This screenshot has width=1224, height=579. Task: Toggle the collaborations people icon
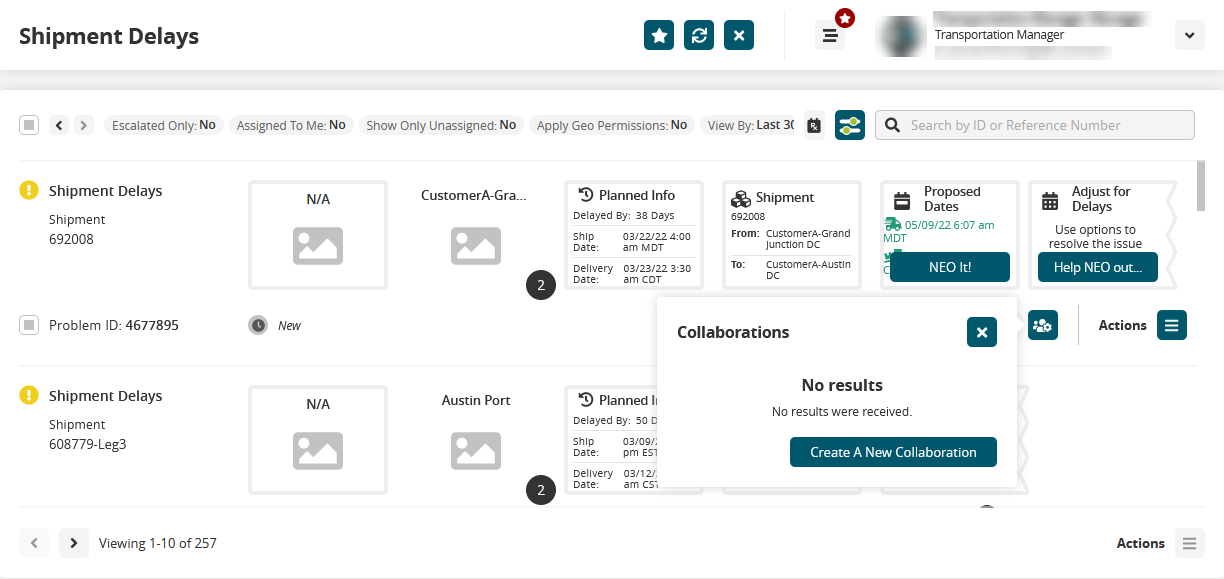[x=1043, y=325]
